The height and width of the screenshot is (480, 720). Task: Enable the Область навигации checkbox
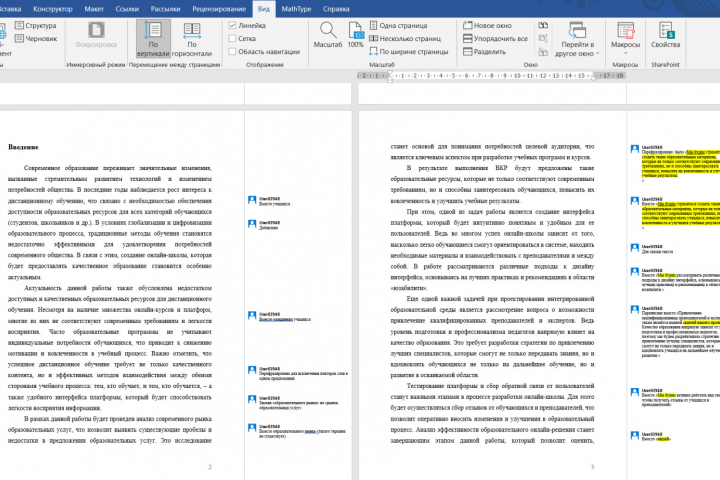232,51
